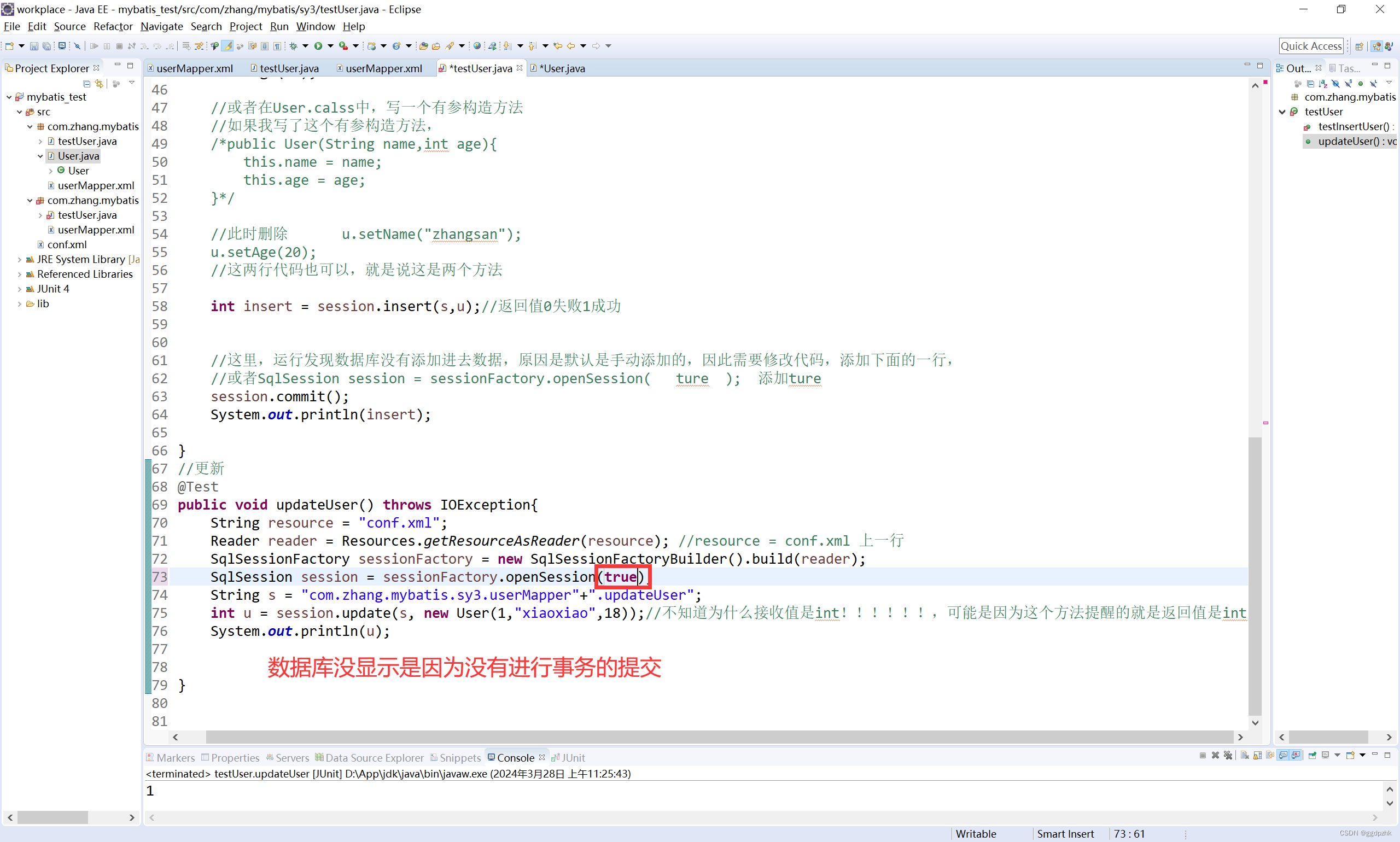Click Collapse All in Project Explorer
Image resolution: width=1400 pixels, height=842 pixels.
click(87, 84)
